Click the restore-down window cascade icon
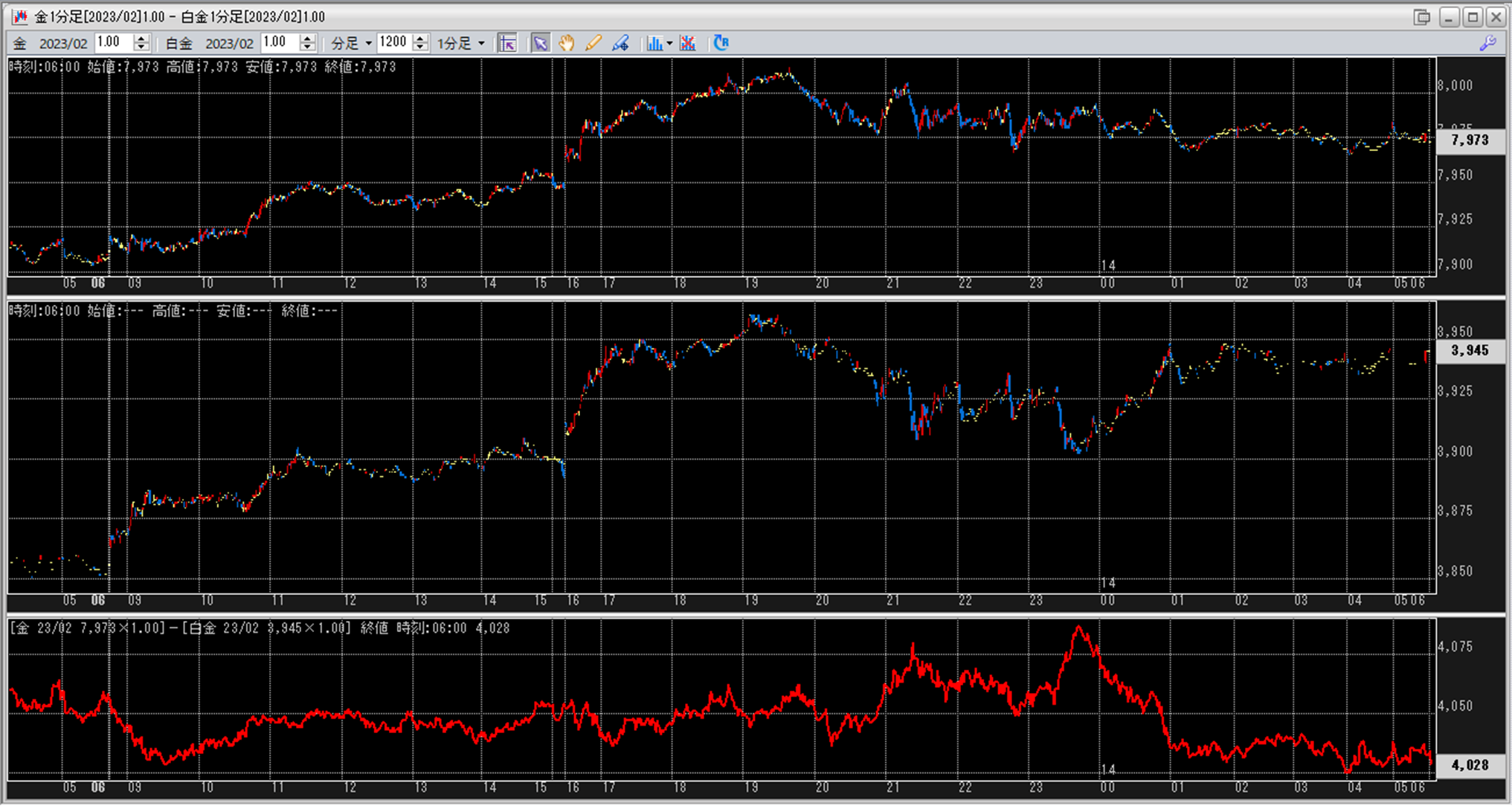The width and height of the screenshot is (1512, 806). [x=1421, y=16]
